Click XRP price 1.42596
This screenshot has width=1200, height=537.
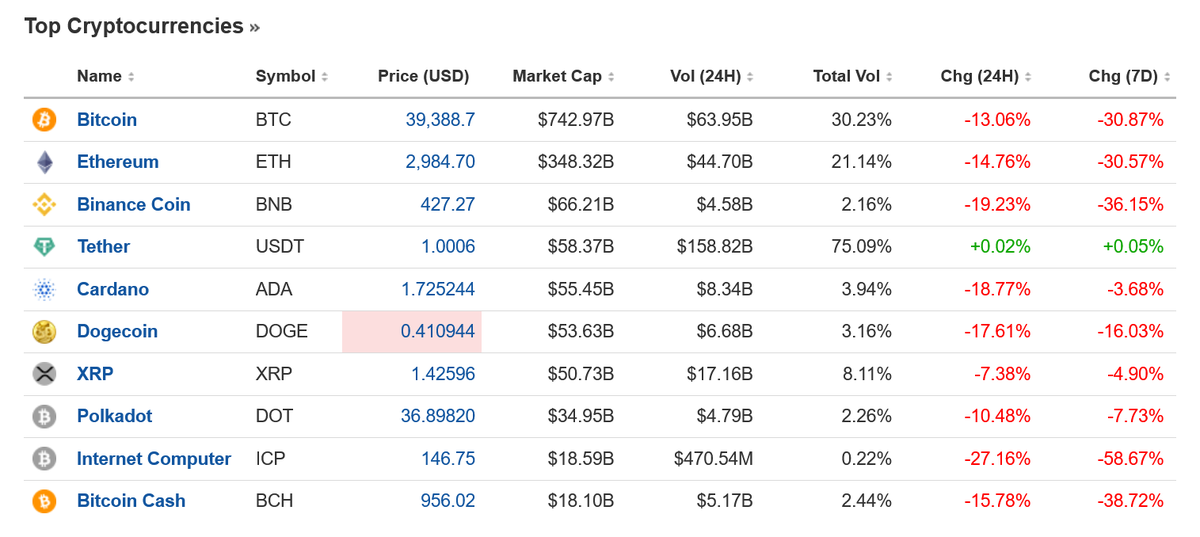tap(443, 374)
